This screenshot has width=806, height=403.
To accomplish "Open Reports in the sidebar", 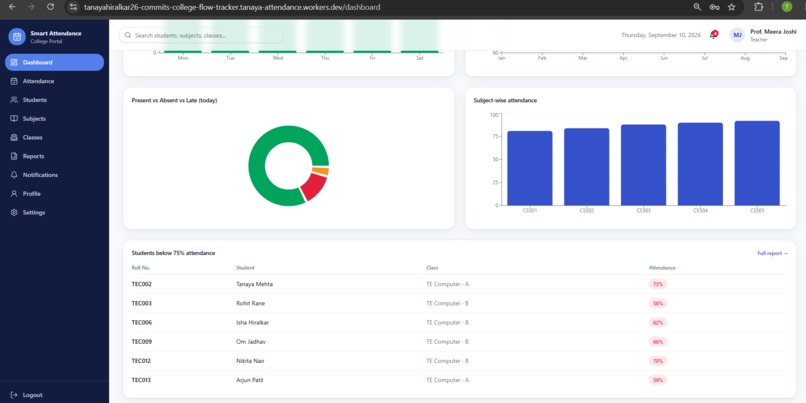I will pos(54,156).
